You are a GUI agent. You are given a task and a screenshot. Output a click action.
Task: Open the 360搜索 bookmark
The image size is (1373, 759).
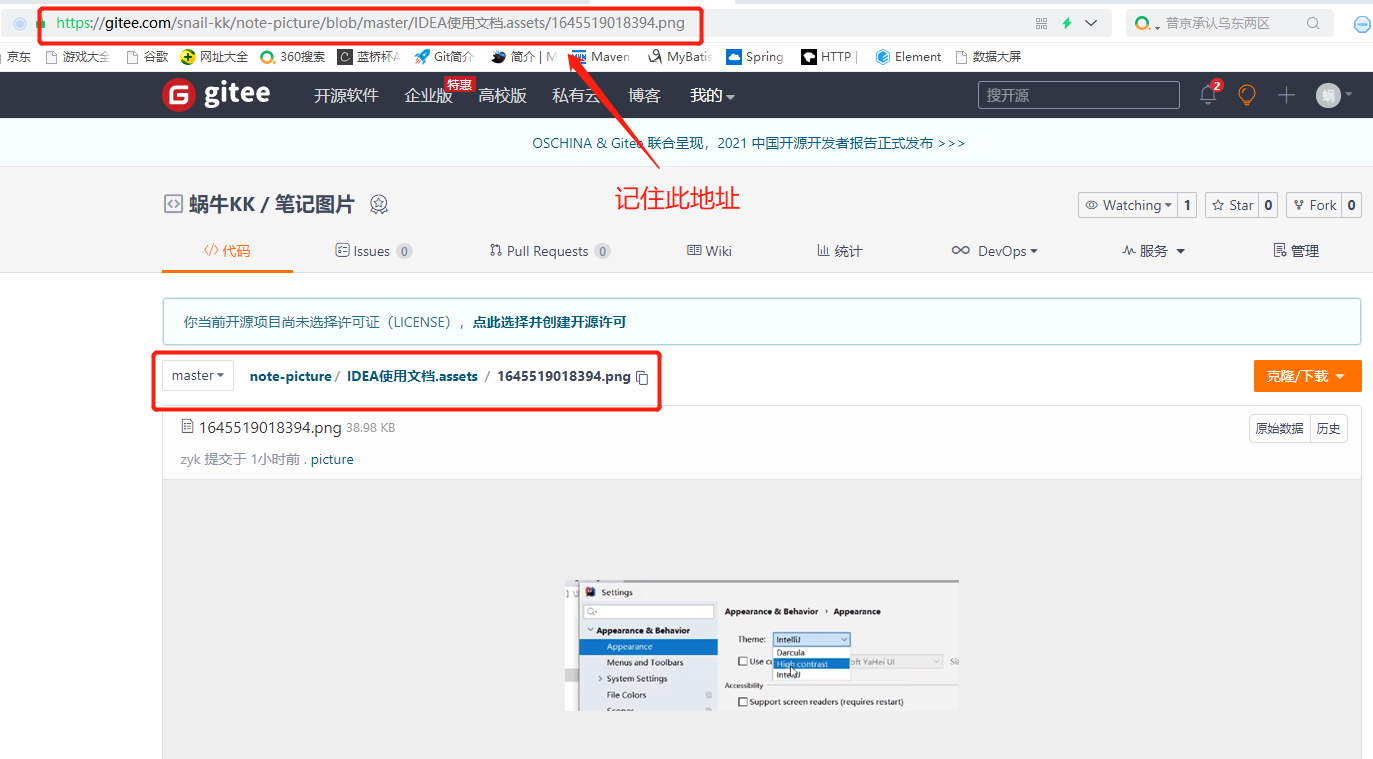tap(292, 57)
